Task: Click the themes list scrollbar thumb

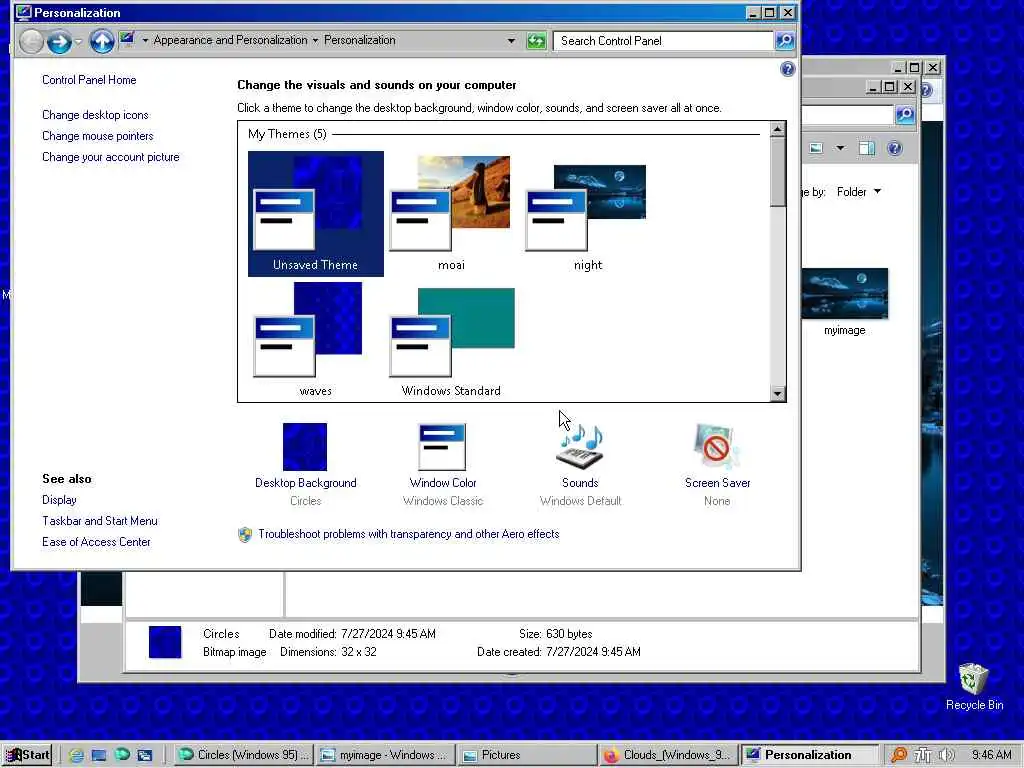Action: [x=777, y=172]
